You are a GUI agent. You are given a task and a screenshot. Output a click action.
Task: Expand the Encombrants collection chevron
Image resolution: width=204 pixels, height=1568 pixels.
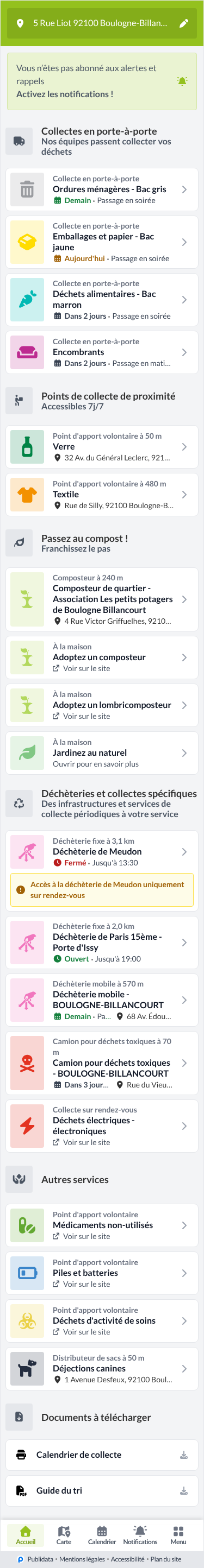[x=184, y=352]
